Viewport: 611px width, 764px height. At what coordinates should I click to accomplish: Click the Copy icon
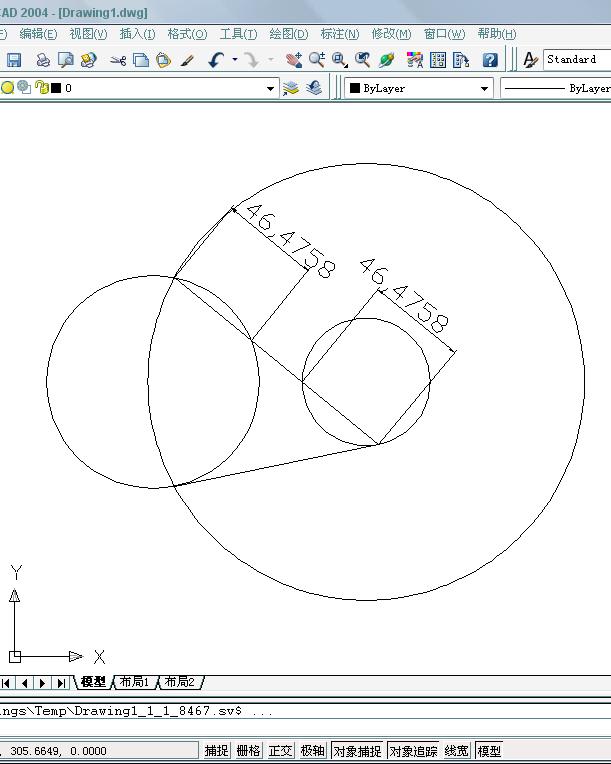(141, 60)
